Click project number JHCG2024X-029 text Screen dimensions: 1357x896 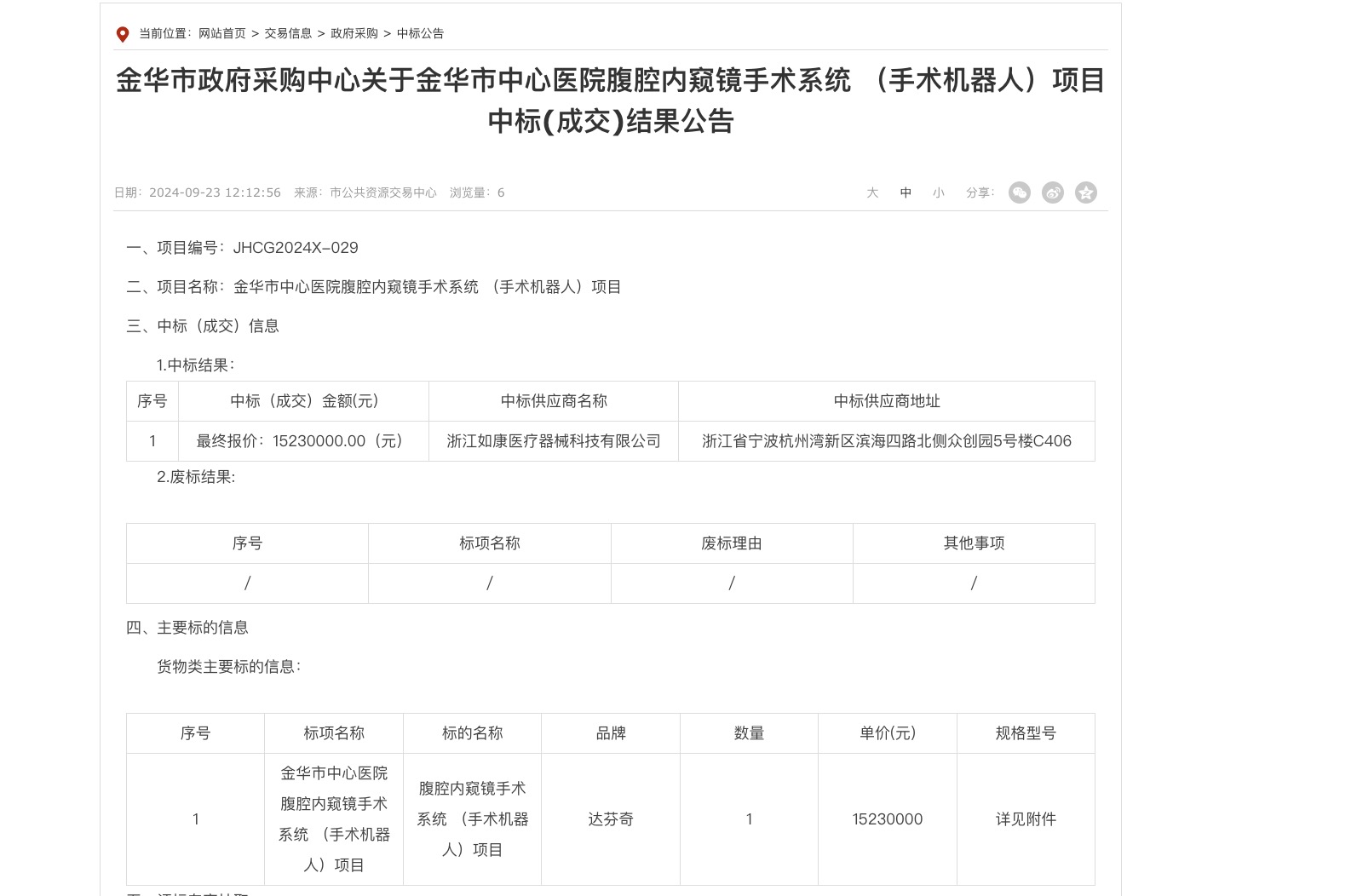pos(296,248)
